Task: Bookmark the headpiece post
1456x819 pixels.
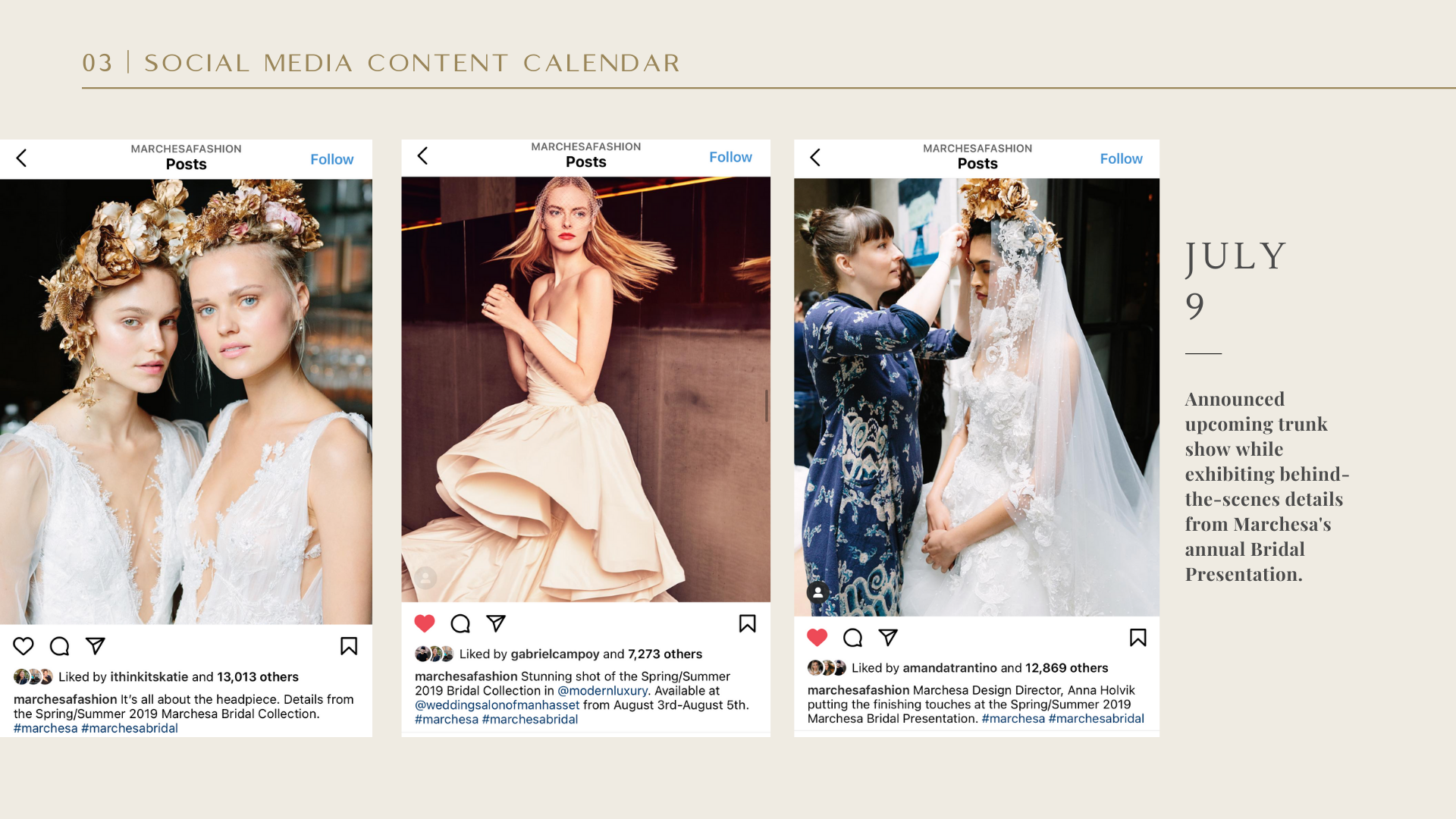Action: pos(349,646)
